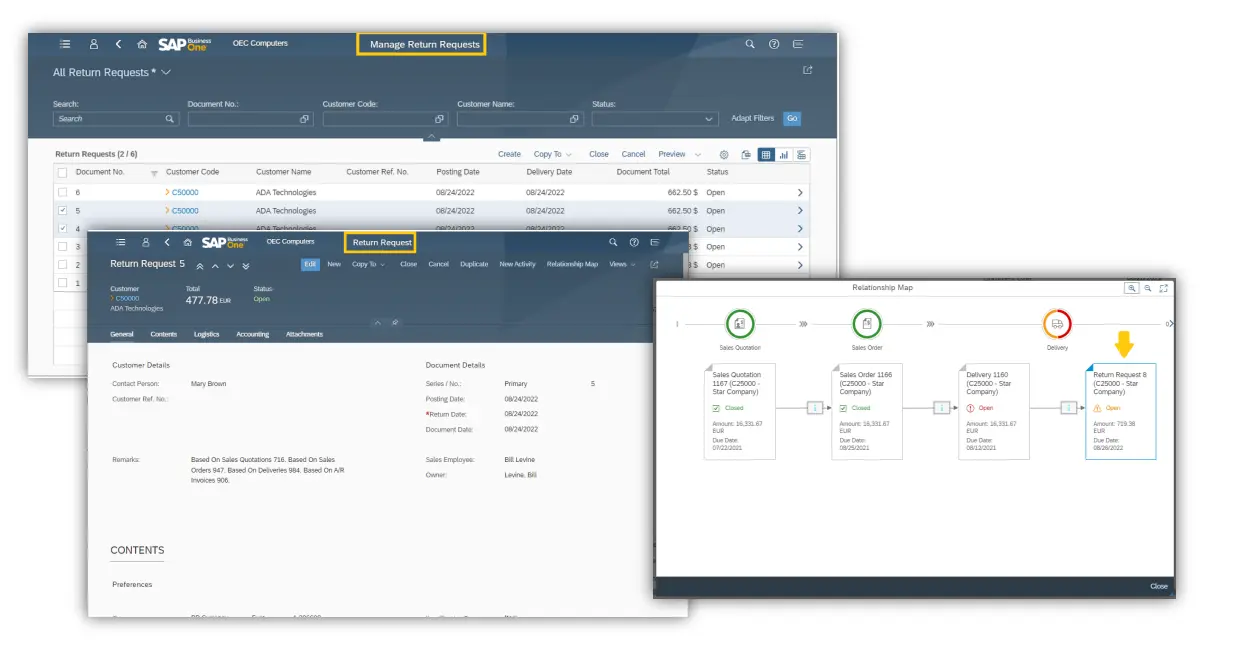Switch to chart view in Return Requests list
The image size is (1246, 648).
point(783,155)
